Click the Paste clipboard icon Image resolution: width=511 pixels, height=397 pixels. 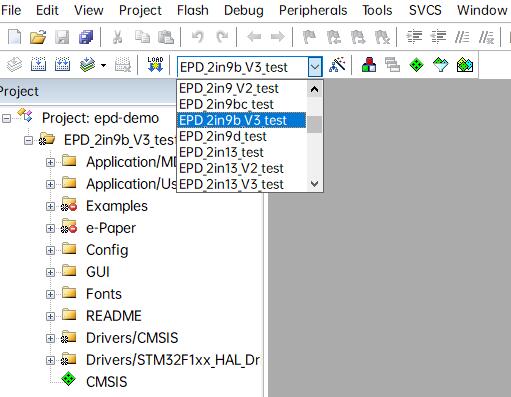pyautogui.click(x=166, y=37)
